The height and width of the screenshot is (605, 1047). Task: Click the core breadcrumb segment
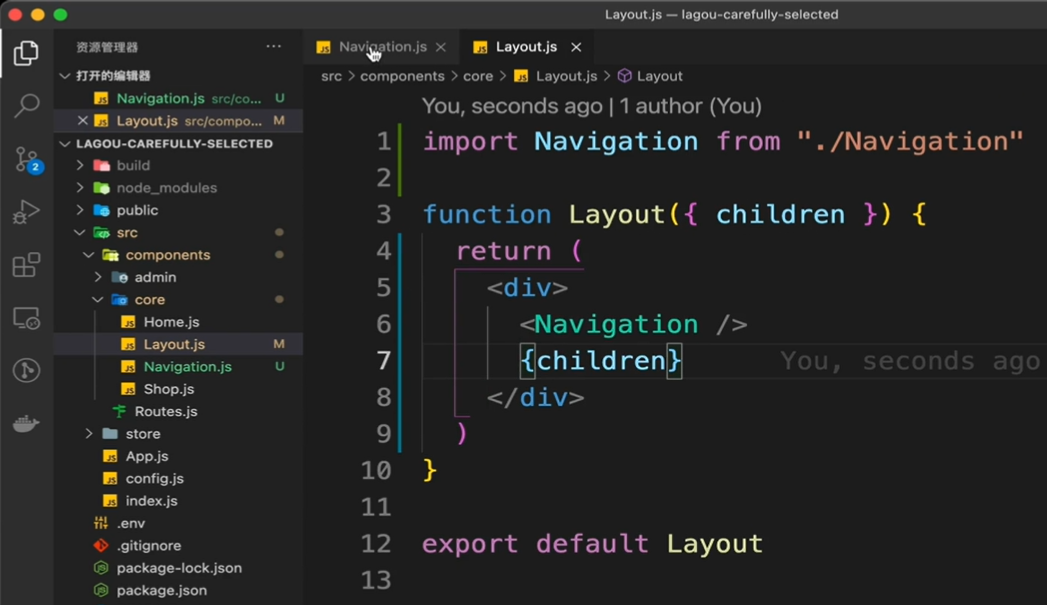pyautogui.click(x=478, y=76)
